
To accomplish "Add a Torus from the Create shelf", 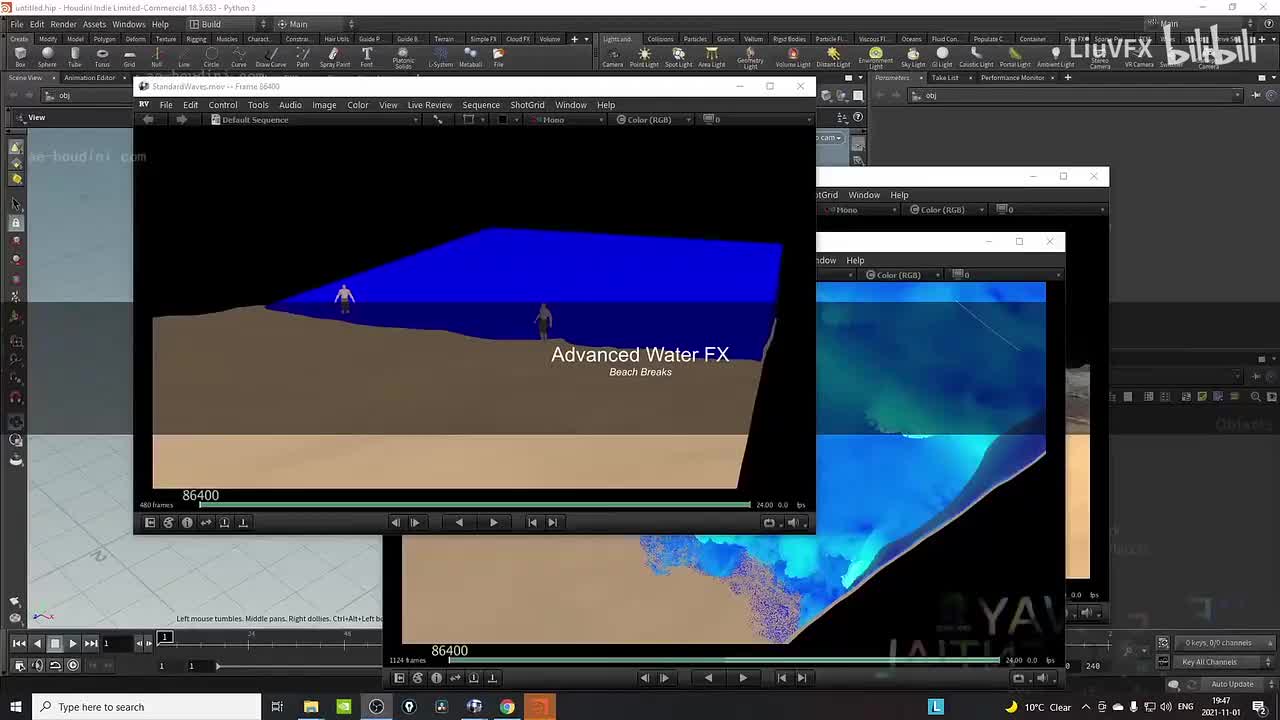I will coord(102,57).
